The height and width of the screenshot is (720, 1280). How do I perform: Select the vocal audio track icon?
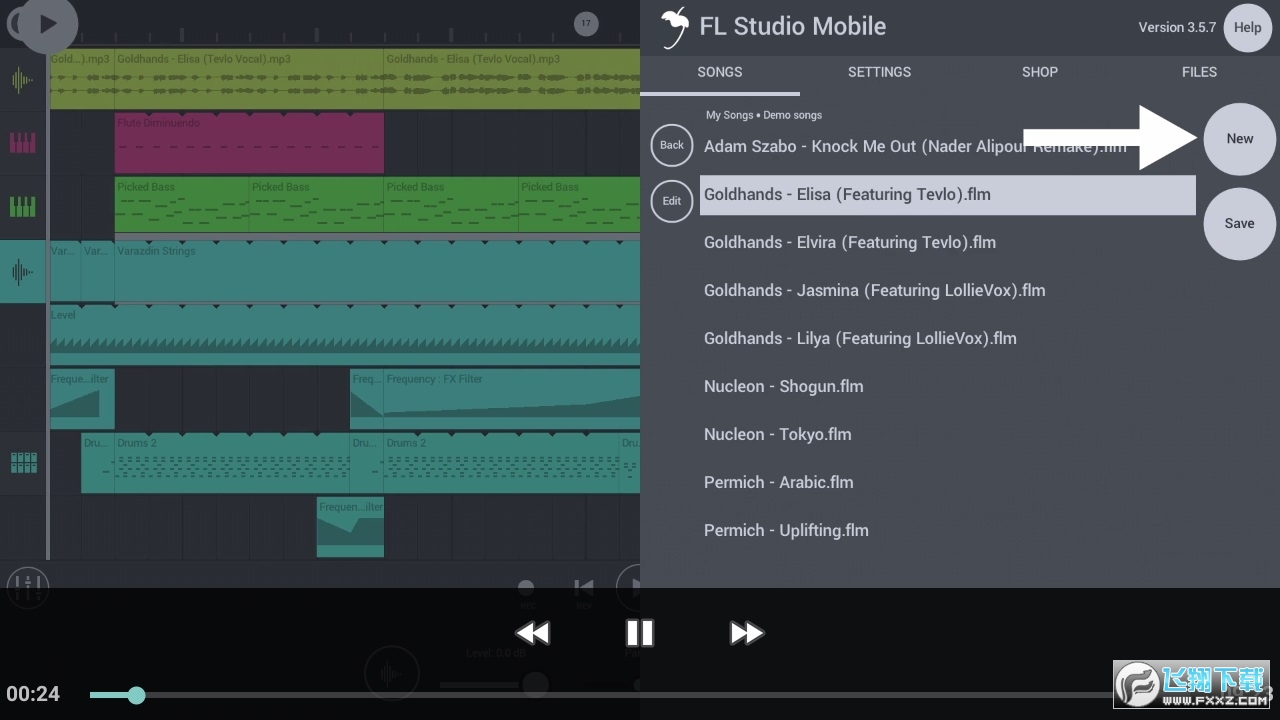(x=22, y=80)
